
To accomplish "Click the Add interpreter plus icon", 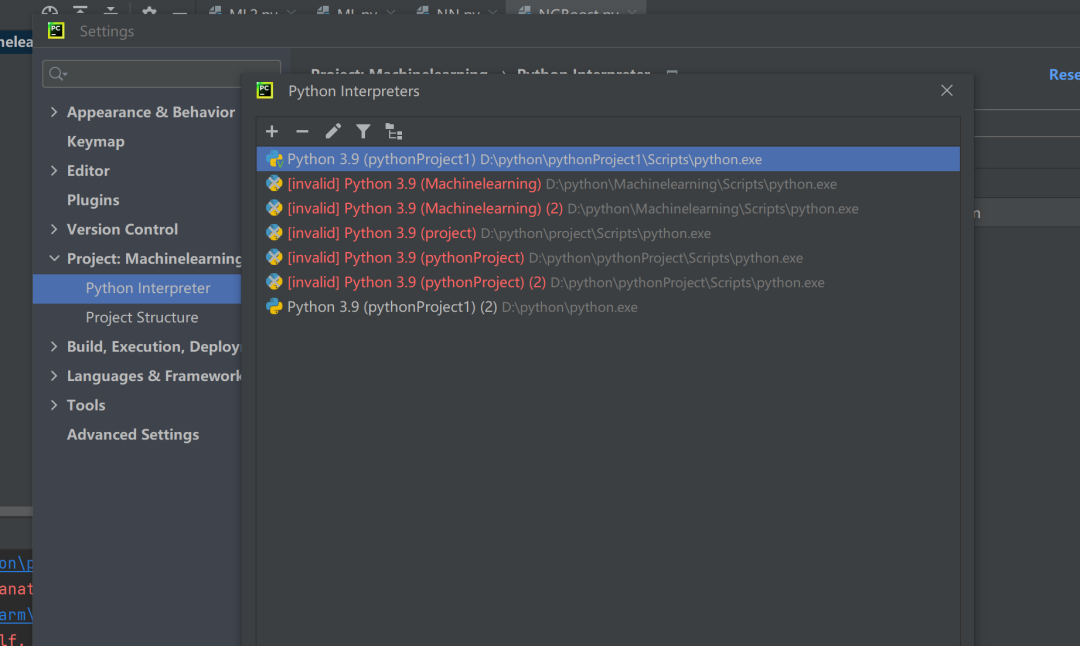I will click(x=271, y=132).
